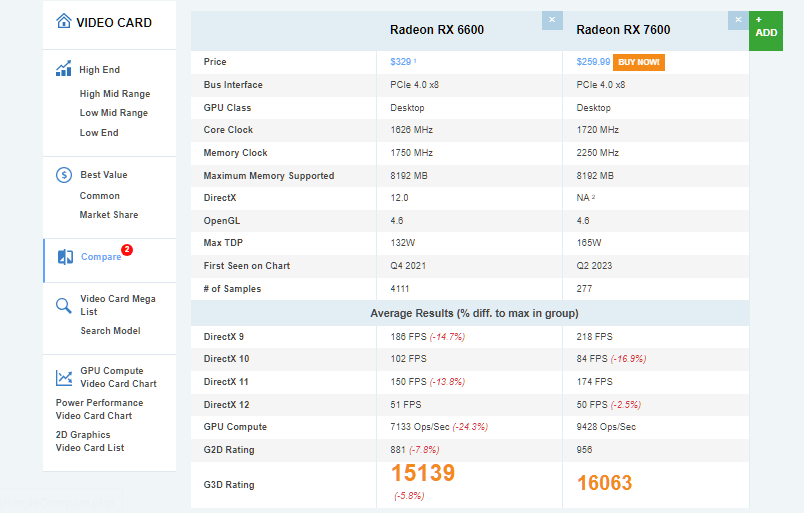Click the GPU Compute line chart icon

click(64, 378)
